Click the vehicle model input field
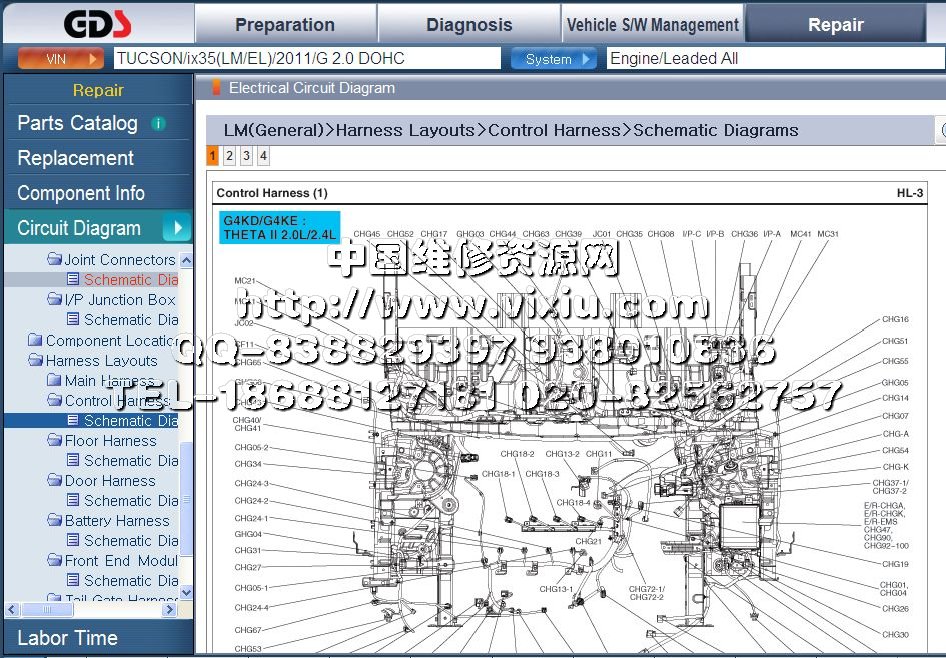 (x=306, y=59)
